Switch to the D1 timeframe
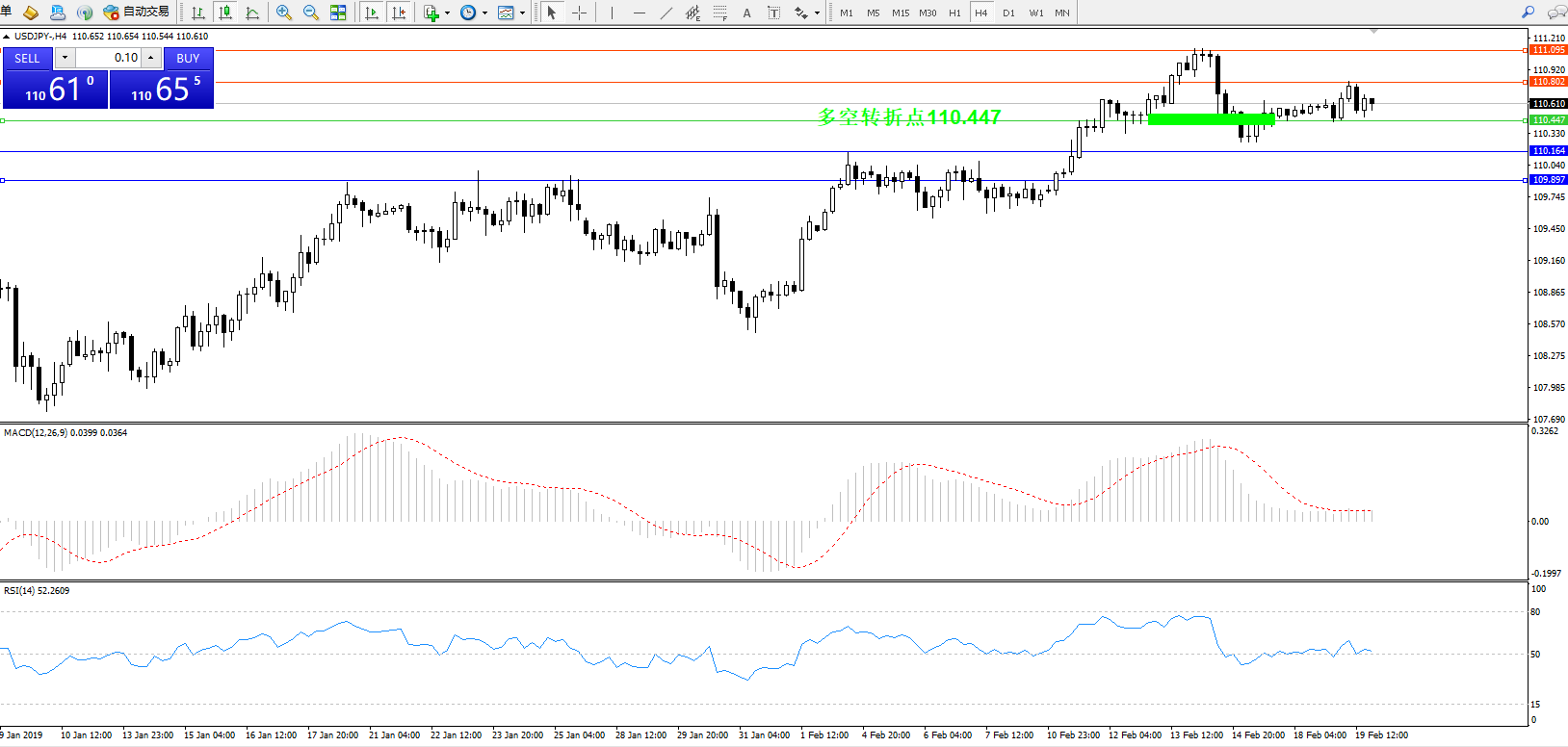 1008,13
